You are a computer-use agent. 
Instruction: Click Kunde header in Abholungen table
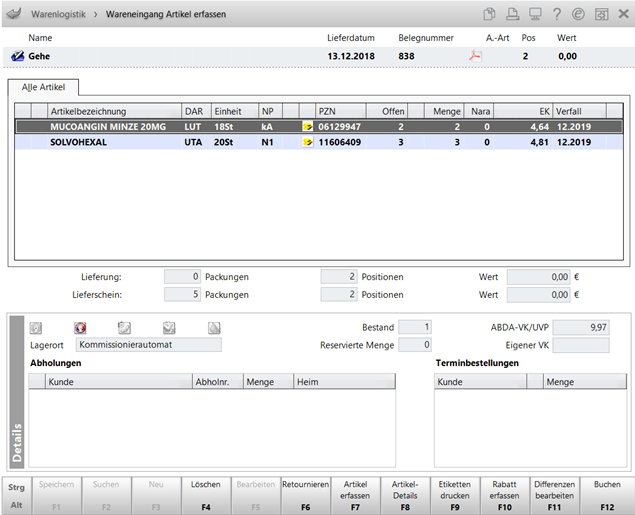[118, 381]
